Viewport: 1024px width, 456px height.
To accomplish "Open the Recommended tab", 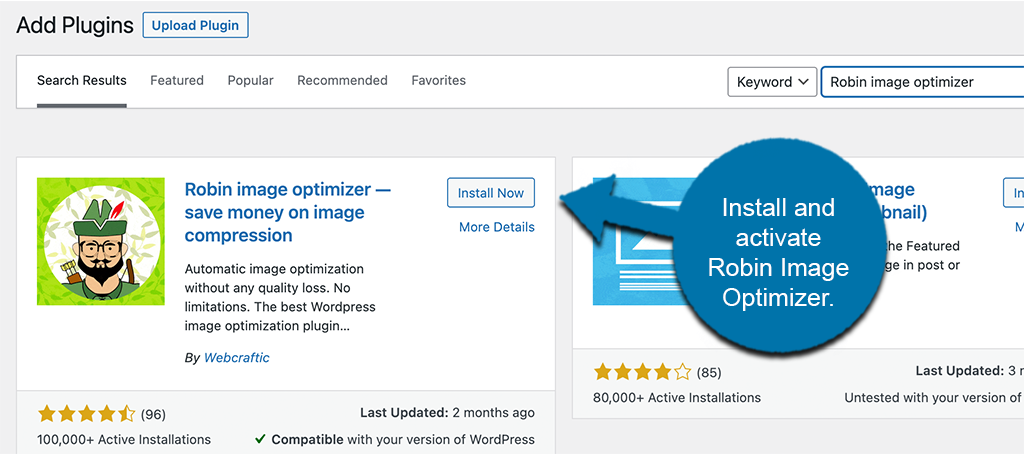I will [x=342, y=80].
